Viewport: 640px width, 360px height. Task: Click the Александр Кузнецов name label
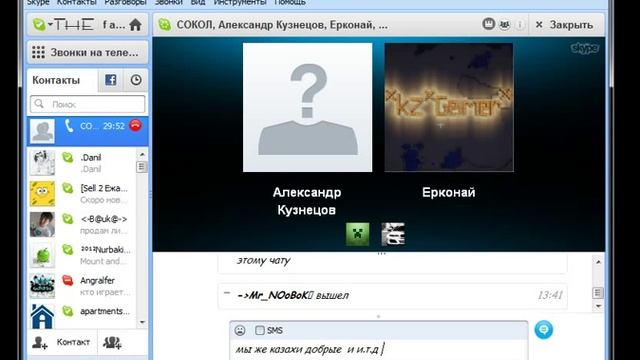coord(307,201)
